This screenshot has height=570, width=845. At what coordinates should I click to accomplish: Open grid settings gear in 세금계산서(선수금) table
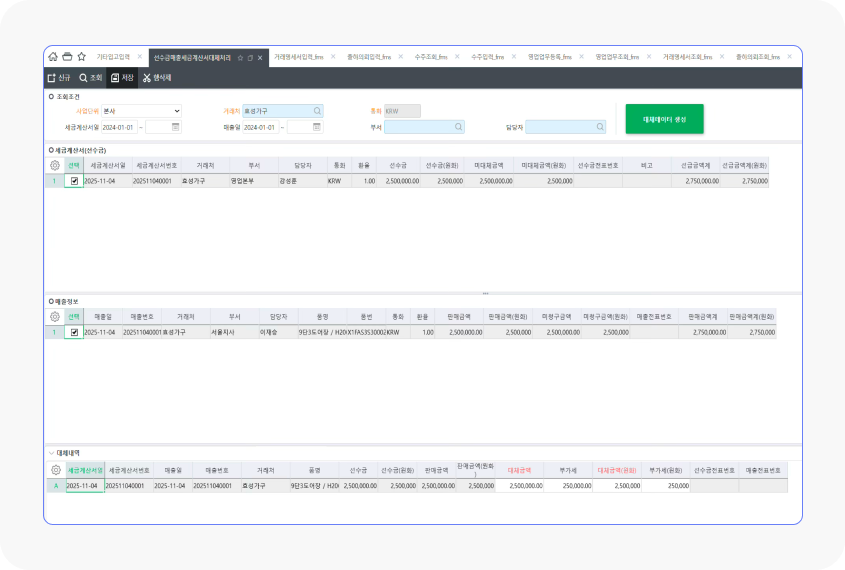click(55, 165)
